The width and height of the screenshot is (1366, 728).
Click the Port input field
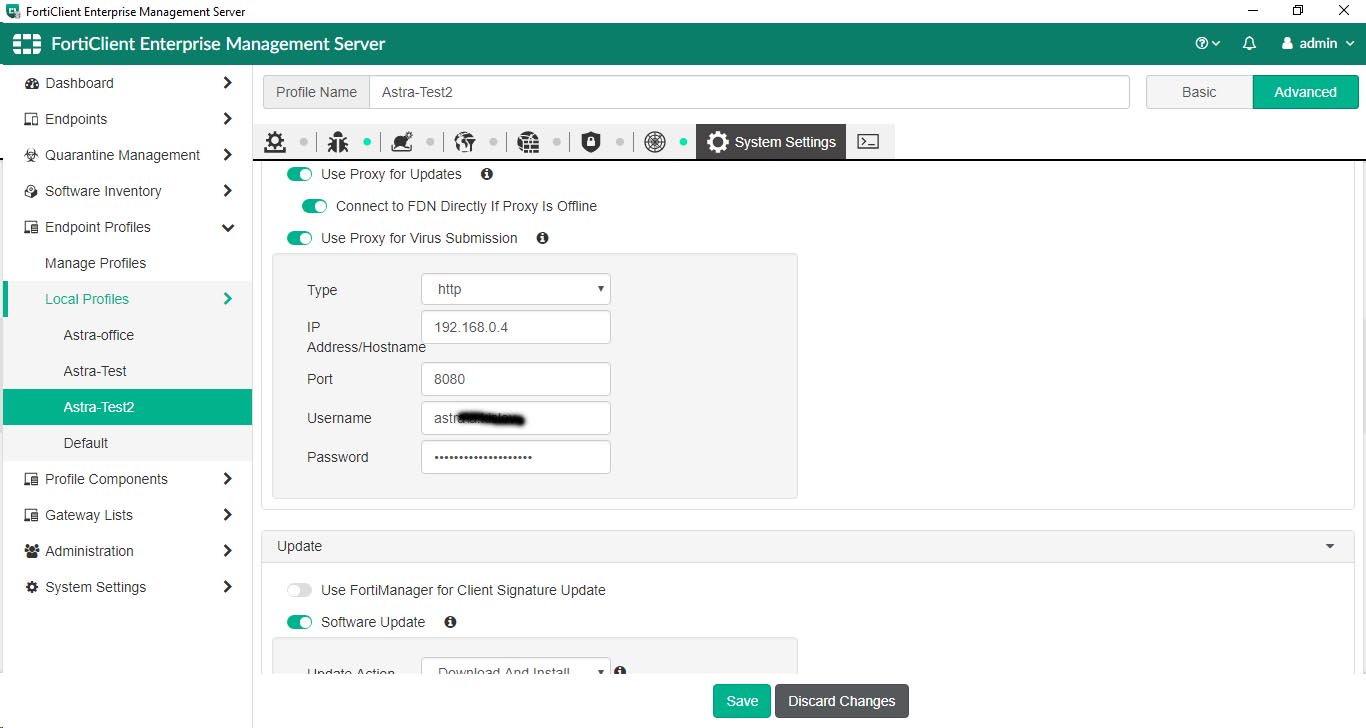515,379
